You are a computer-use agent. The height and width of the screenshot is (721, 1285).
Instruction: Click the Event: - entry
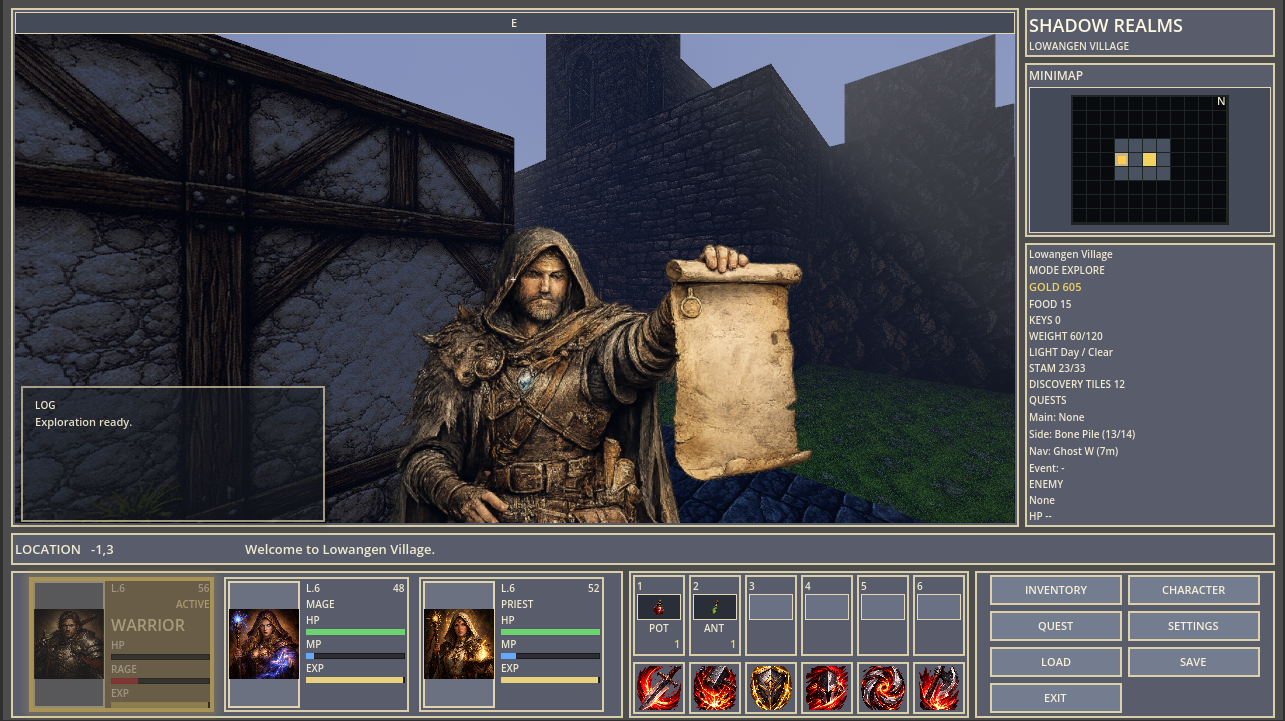click(1047, 467)
